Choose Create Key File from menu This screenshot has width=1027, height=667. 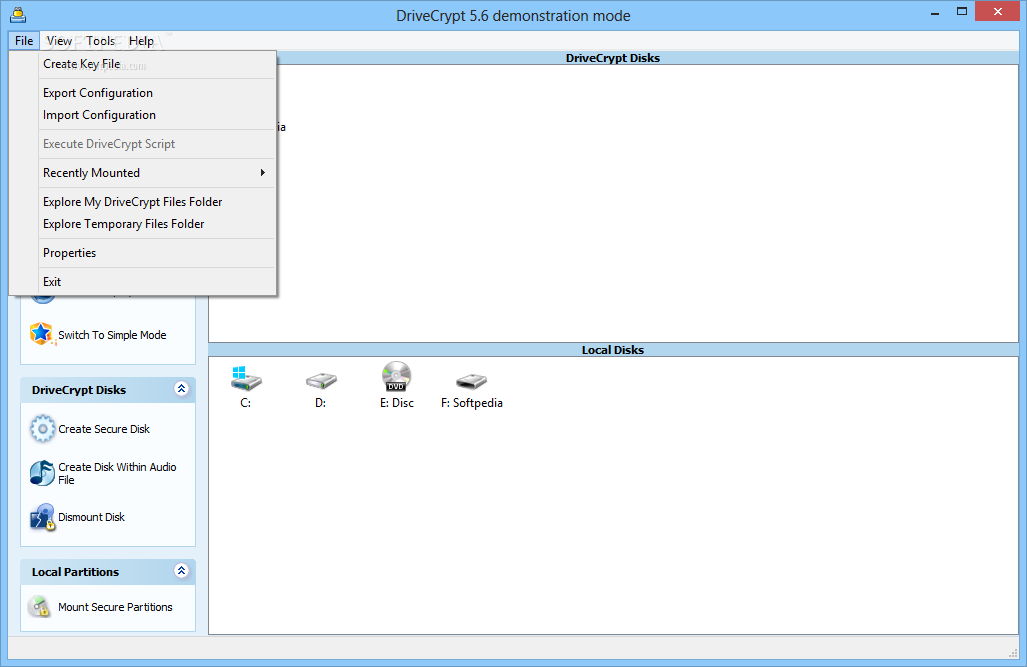pos(157,64)
